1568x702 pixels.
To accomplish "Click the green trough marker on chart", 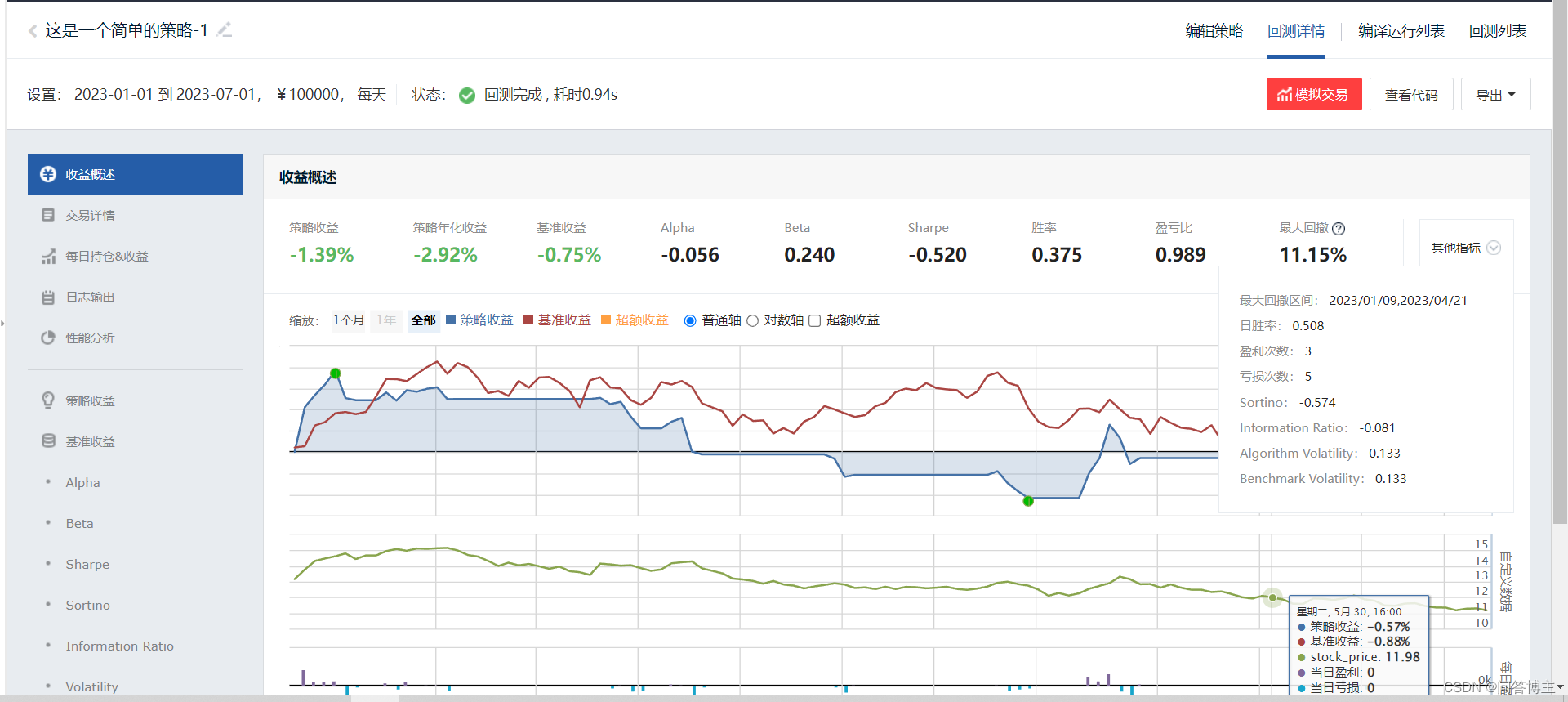I will pyautogui.click(x=1028, y=501).
